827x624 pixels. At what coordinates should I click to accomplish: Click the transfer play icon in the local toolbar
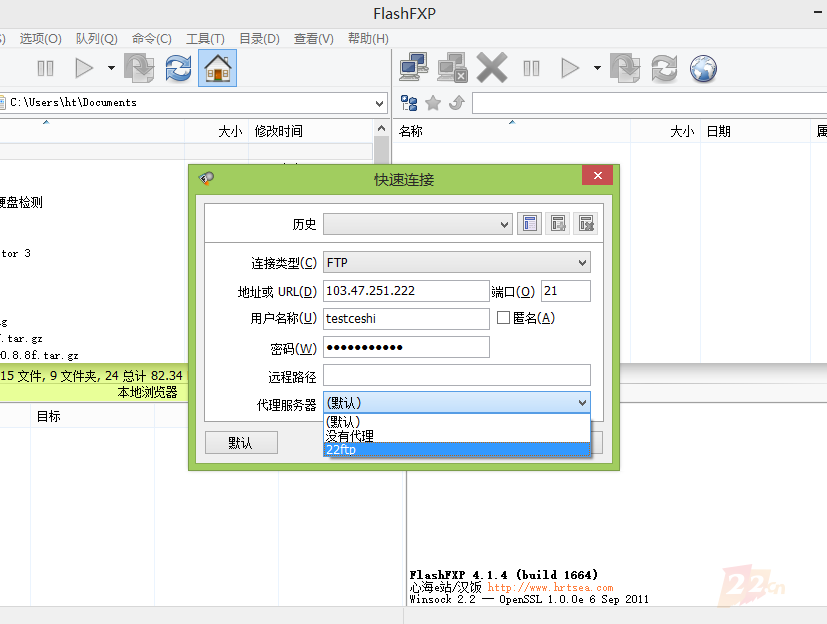(x=84, y=69)
